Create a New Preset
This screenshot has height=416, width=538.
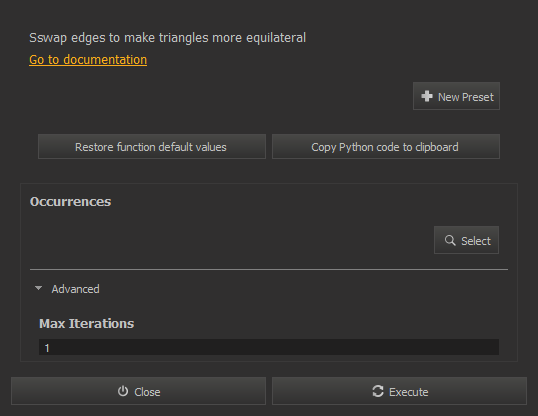456,96
